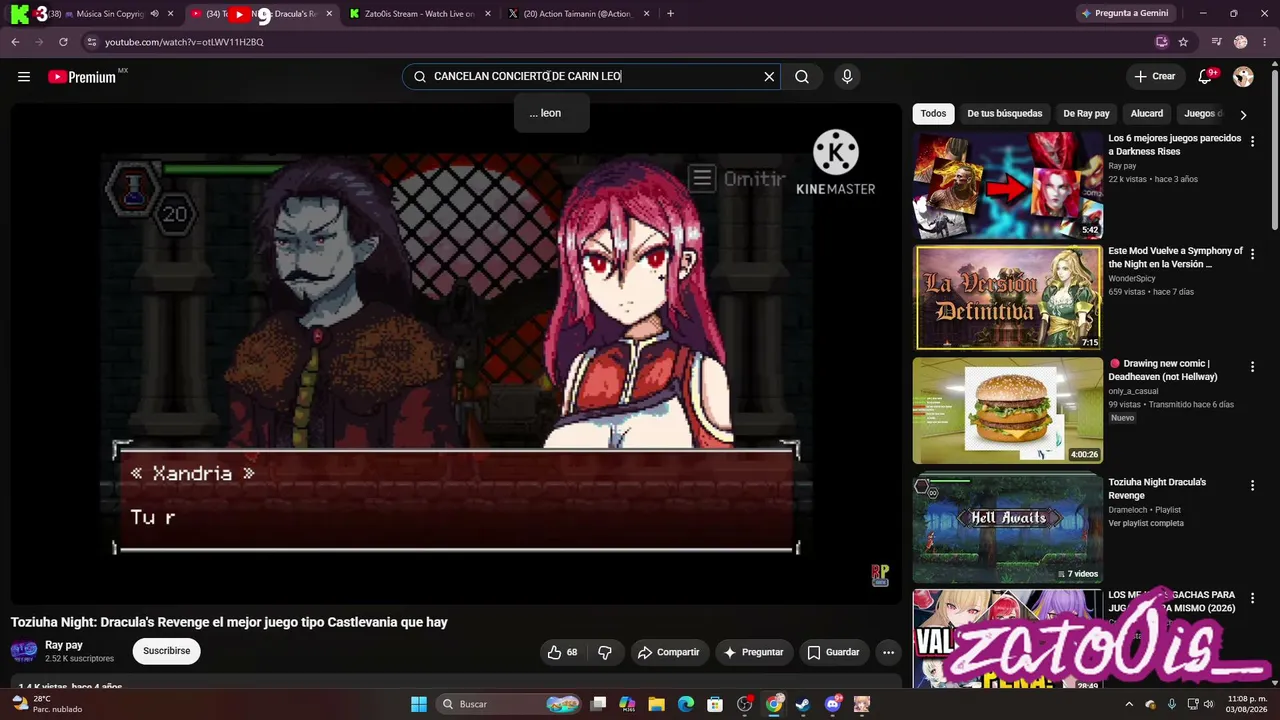This screenshot has height=720, width=1280.
Task: Open Windows Start menu
Action: tap(419, 704)
